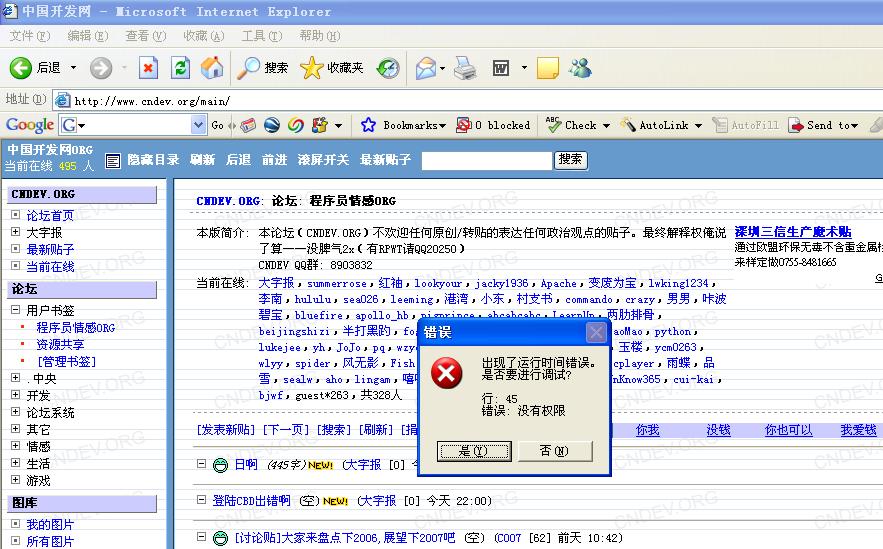Expand the 开发 tree node
The height and width of the screenshot is (549, 883).
click(x=15, y=396)
